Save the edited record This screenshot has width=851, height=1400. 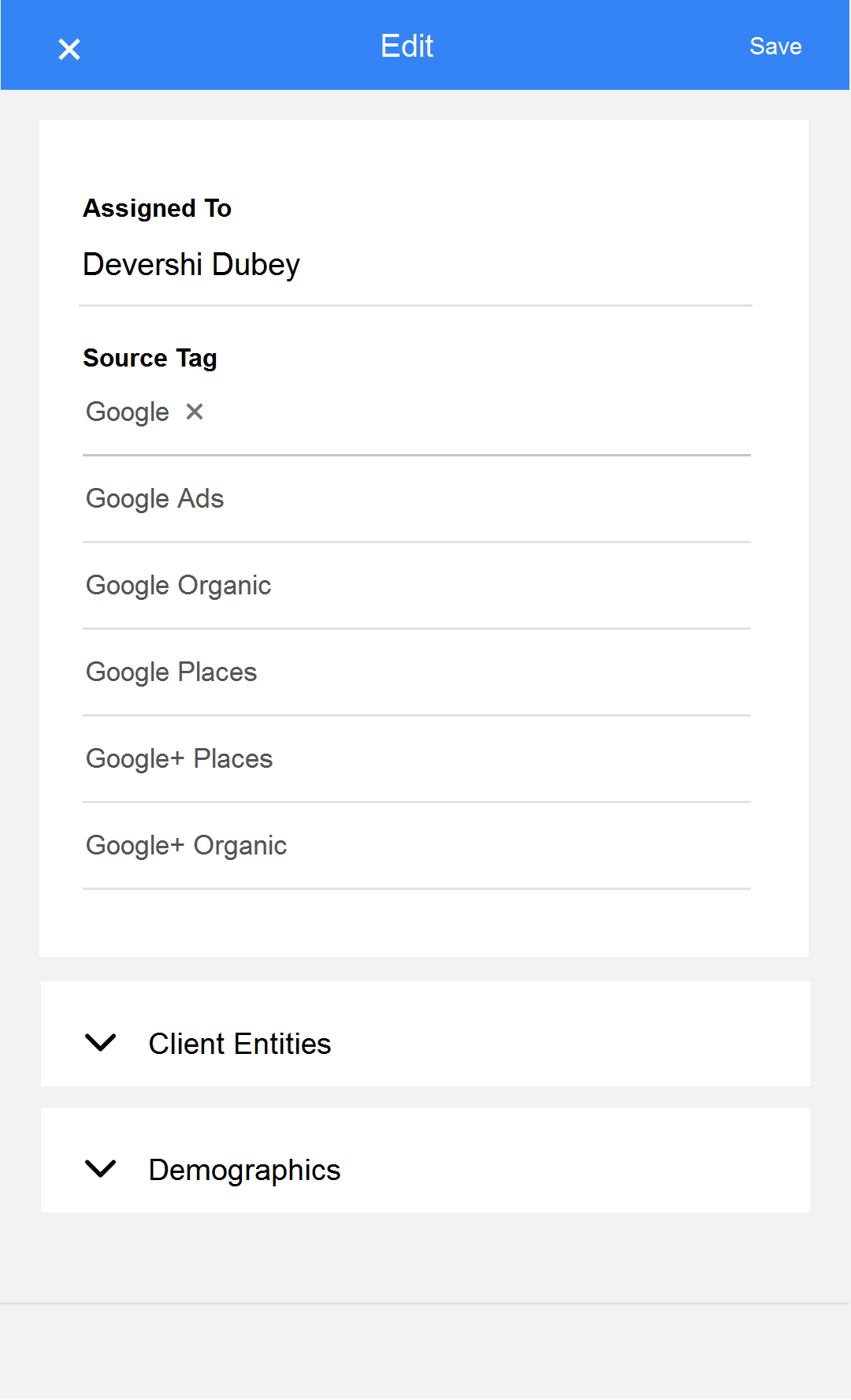pyautogui.click(x=775, y=47)
